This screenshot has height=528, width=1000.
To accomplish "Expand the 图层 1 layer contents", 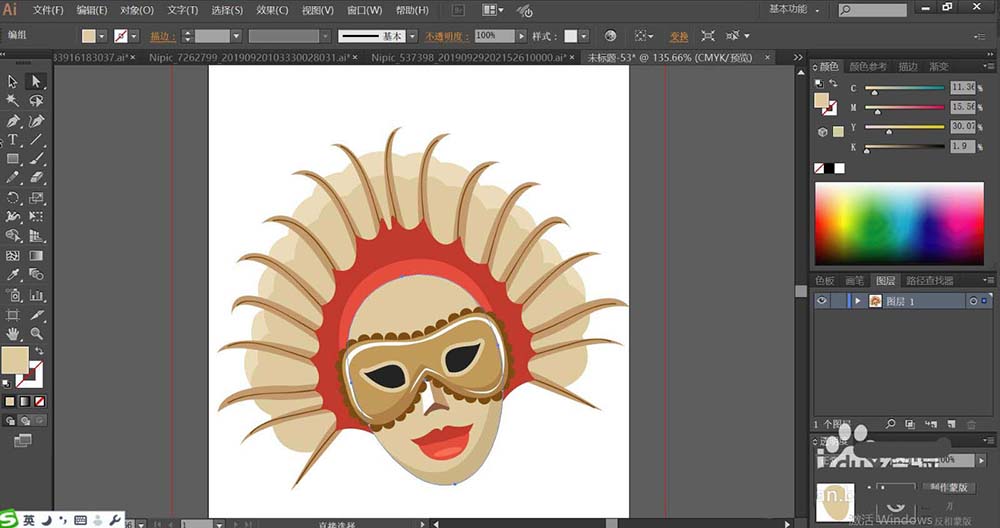I will [857, 301].
